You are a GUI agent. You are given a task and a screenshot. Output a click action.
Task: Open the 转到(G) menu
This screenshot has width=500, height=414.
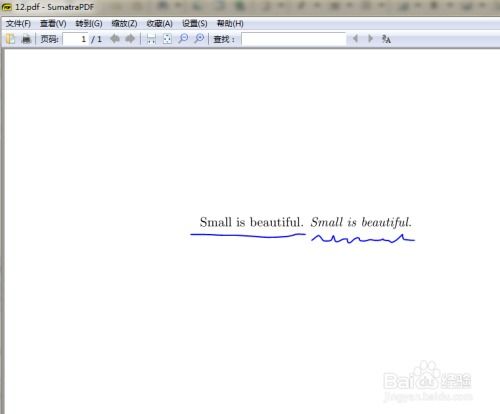click(x=89, y=24)
